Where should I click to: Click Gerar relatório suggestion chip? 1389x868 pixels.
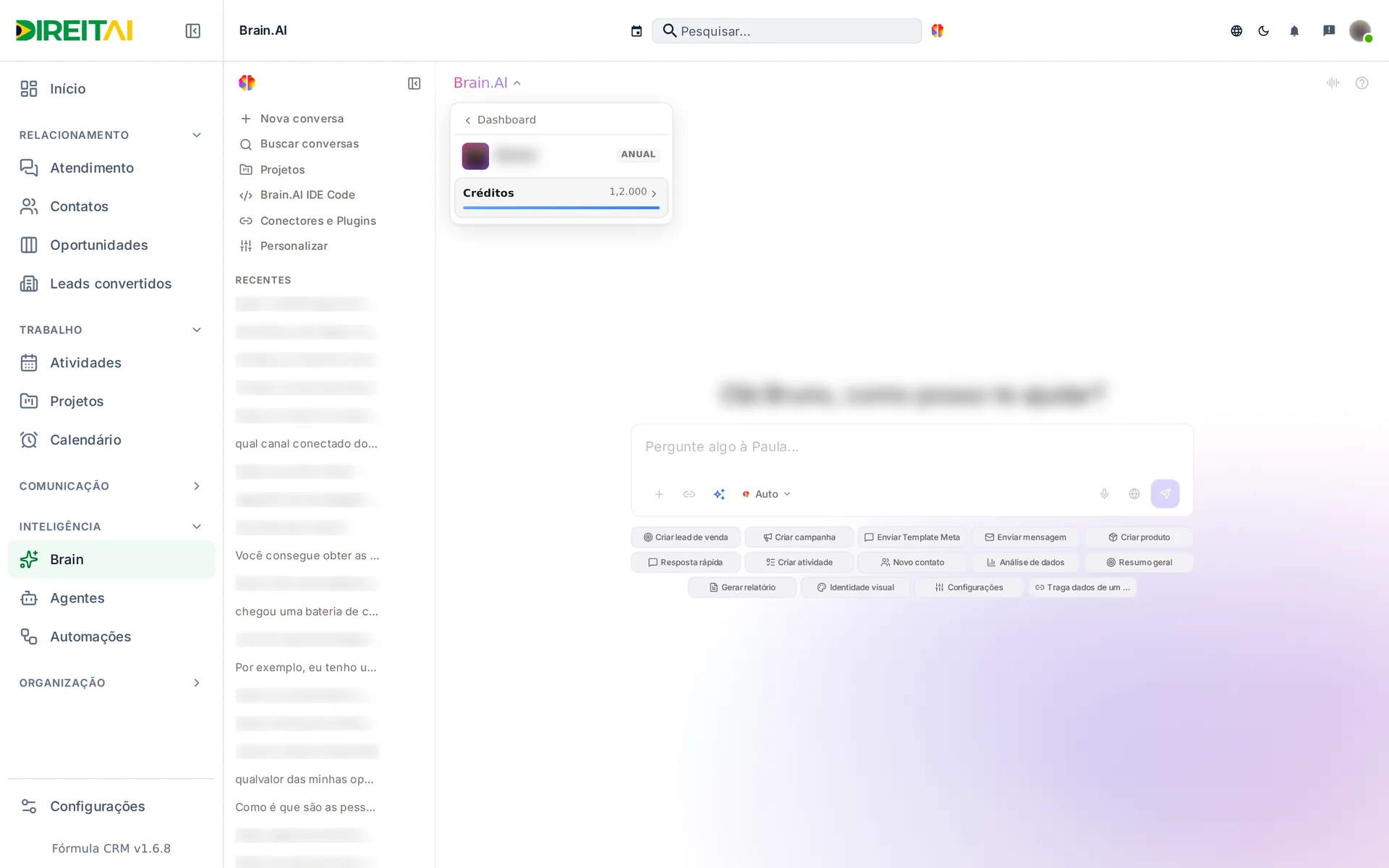click(742, 587)
